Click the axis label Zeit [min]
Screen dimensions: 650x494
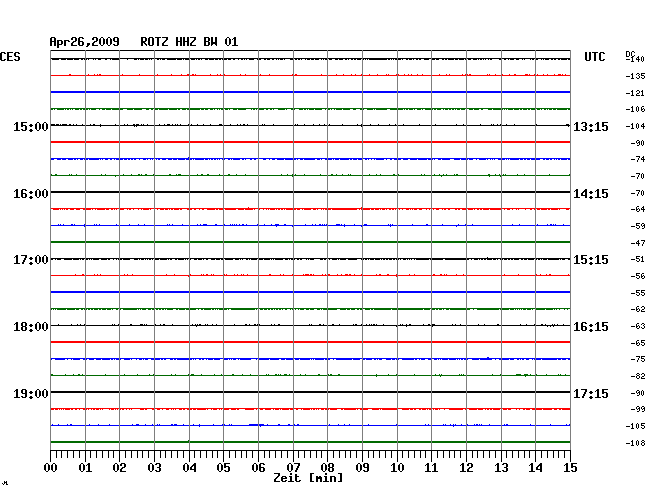[308, 478]
